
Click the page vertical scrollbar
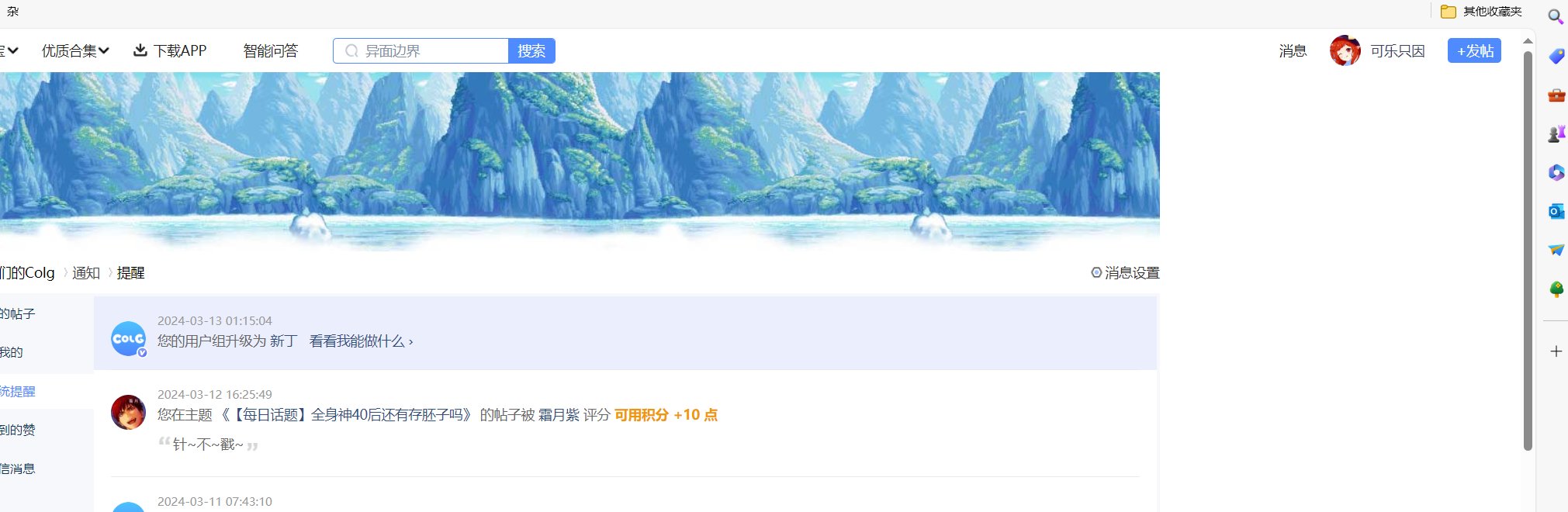pos(1527,248)
